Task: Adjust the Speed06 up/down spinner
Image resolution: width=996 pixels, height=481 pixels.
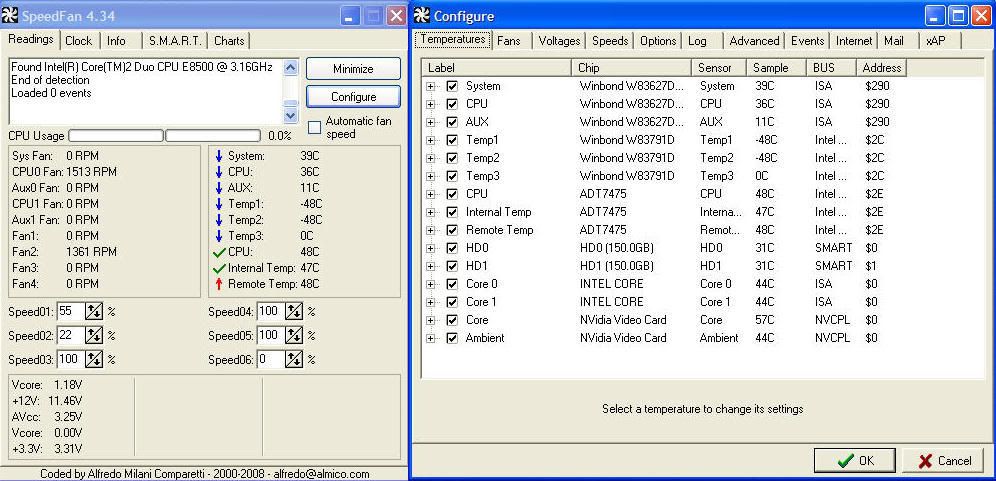Action: 294,360
